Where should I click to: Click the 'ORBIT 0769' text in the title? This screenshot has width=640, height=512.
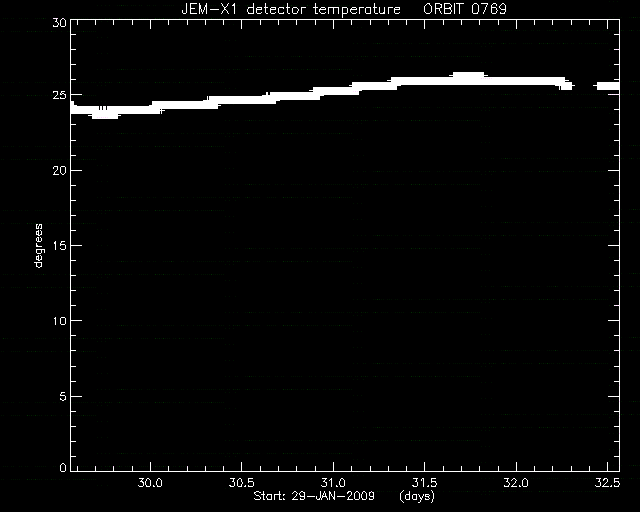(465, 9)
